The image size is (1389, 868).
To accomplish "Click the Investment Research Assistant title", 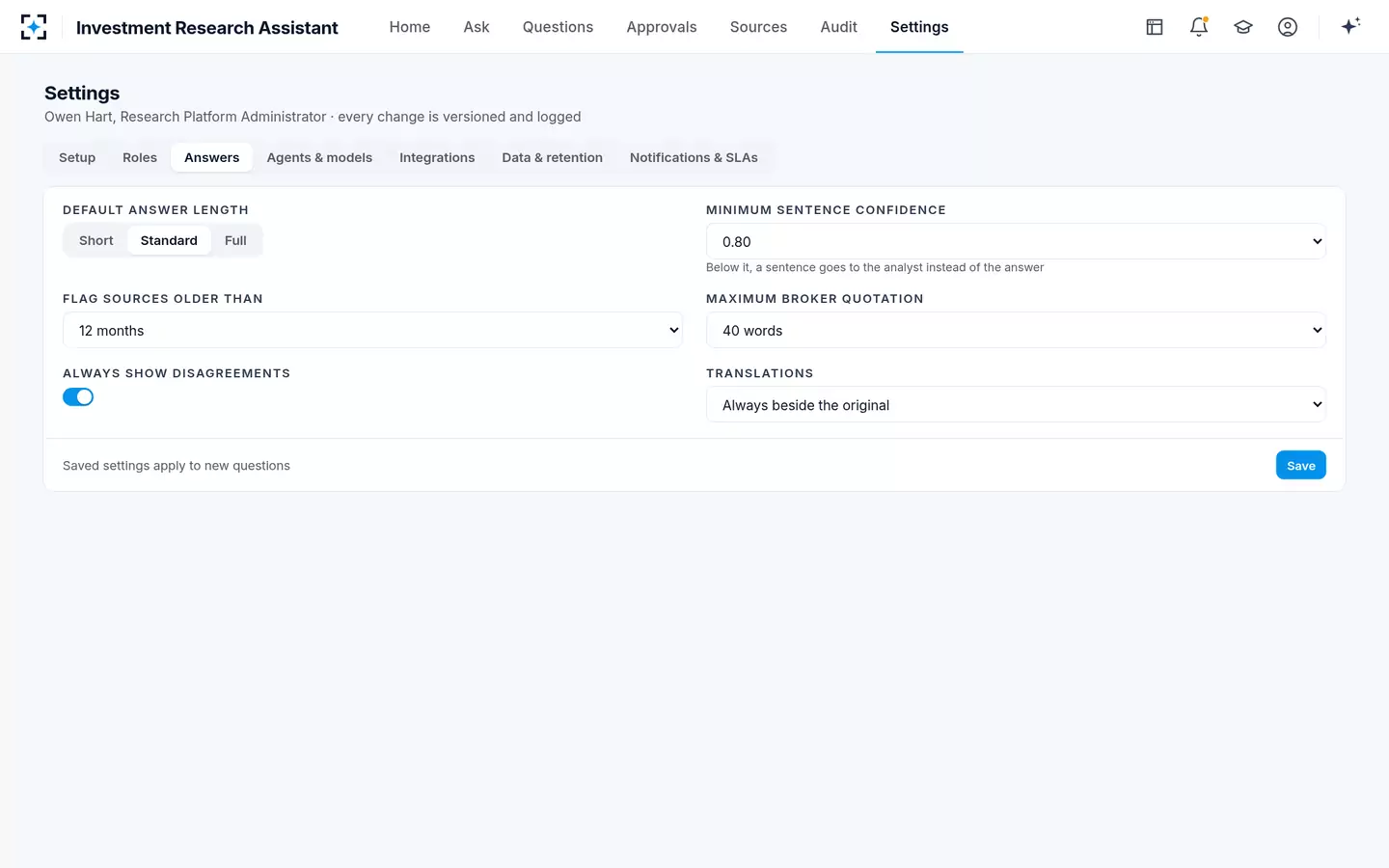I will (207, 28).
